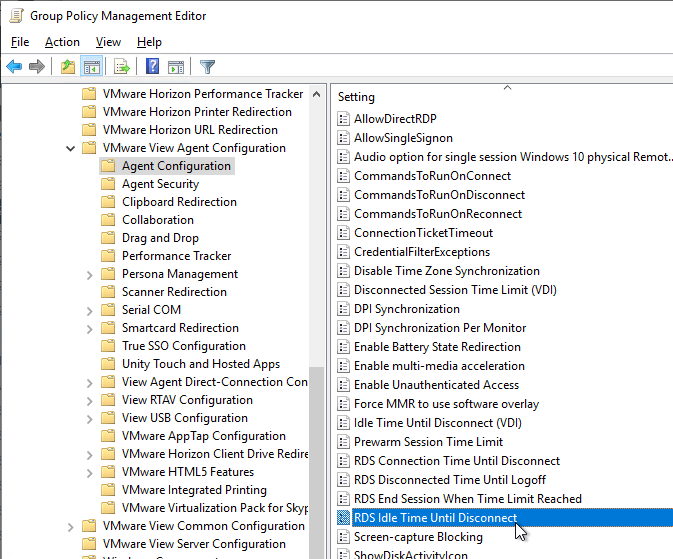
Task: Click the VMware Horizon URL Redirection folder icon
Action: click(89, 130)
